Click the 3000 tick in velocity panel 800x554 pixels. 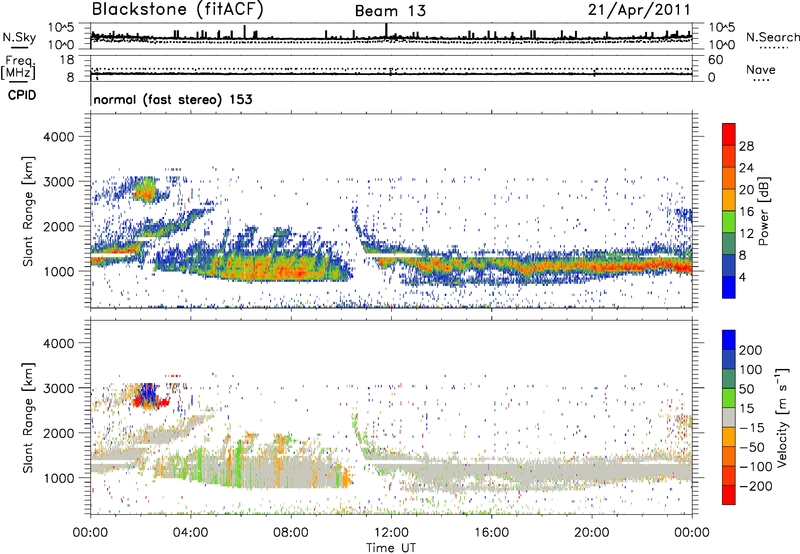click(x=58, y=388)
